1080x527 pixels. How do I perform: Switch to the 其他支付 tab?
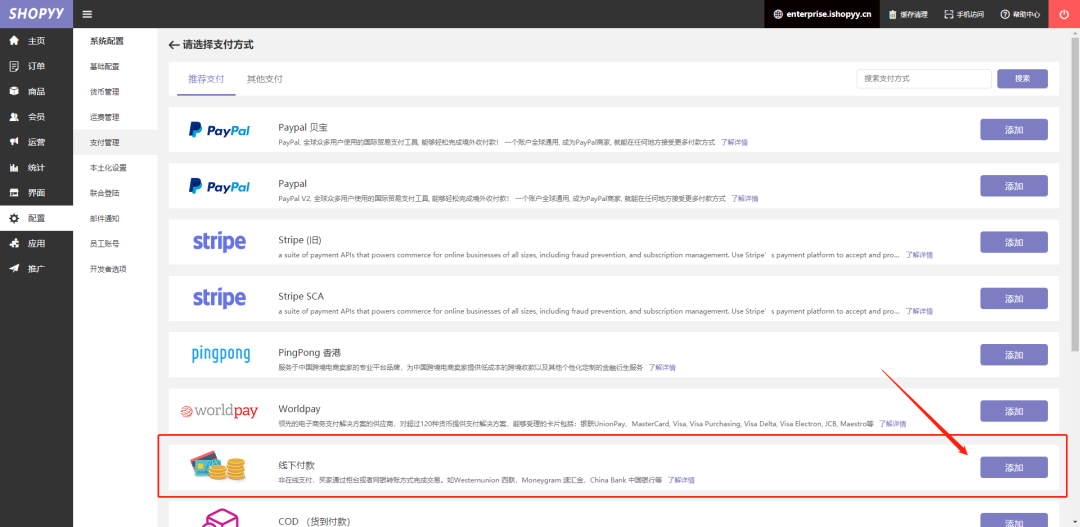click(265, 79)
